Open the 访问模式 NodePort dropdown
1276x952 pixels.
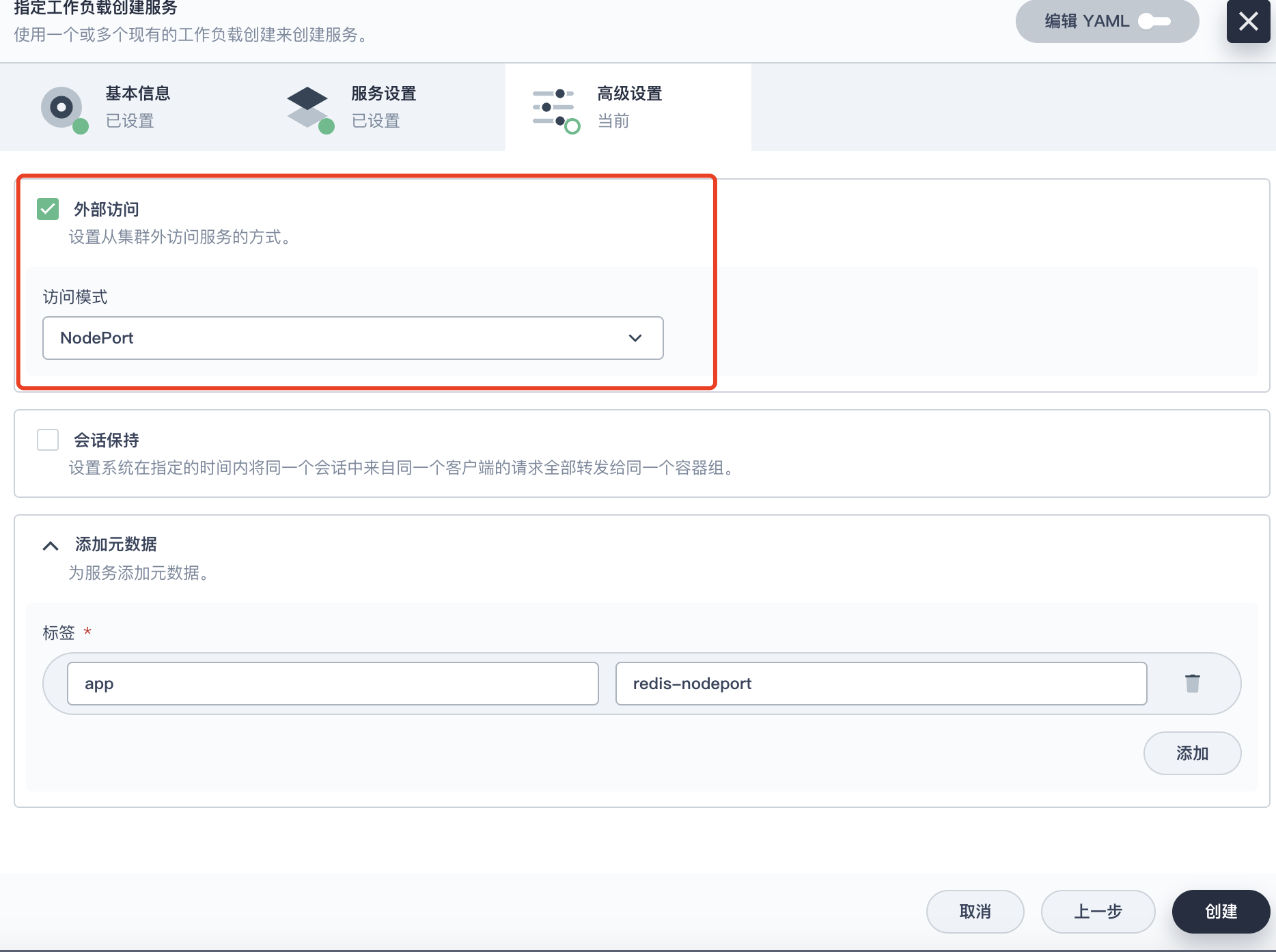pyautogui.click(x=353, y=338)
